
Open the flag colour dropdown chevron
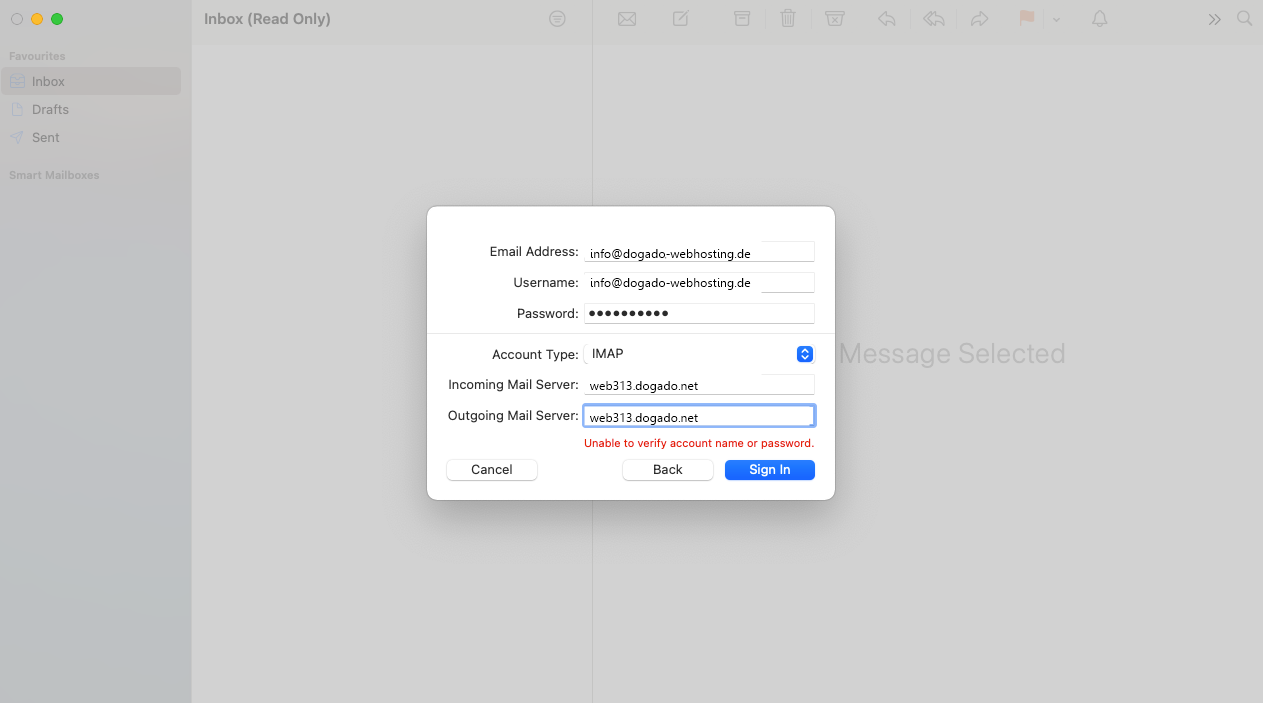(x=1056, y=20)
